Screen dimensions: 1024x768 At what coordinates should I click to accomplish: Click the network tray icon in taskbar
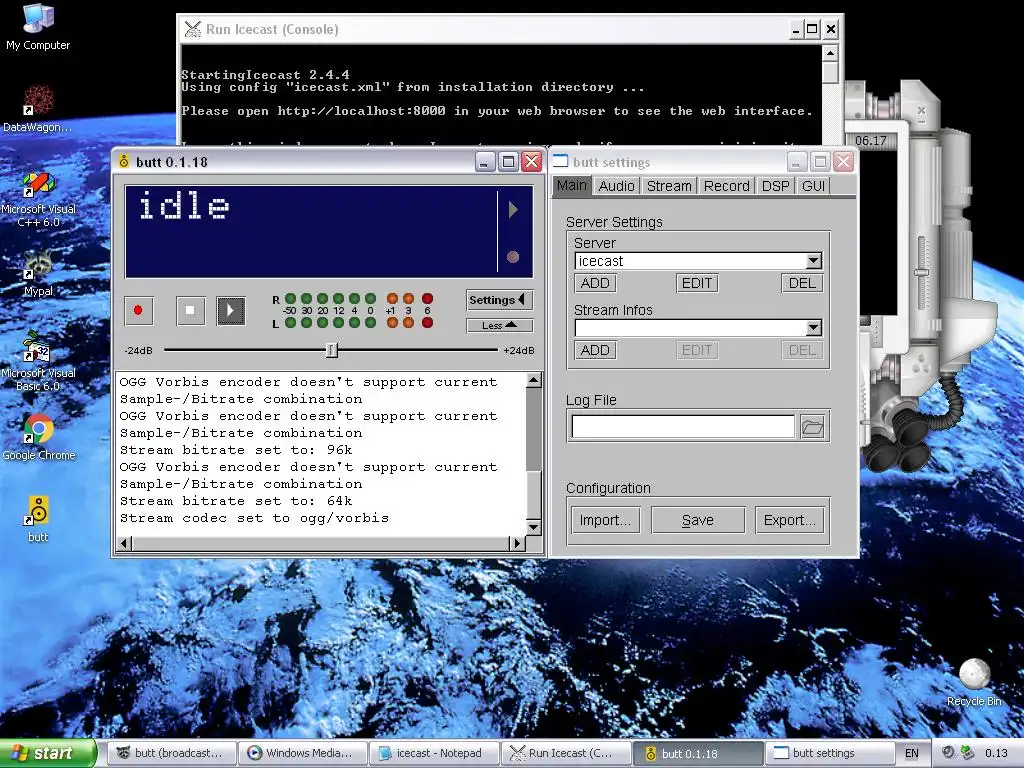pos(967,752)
